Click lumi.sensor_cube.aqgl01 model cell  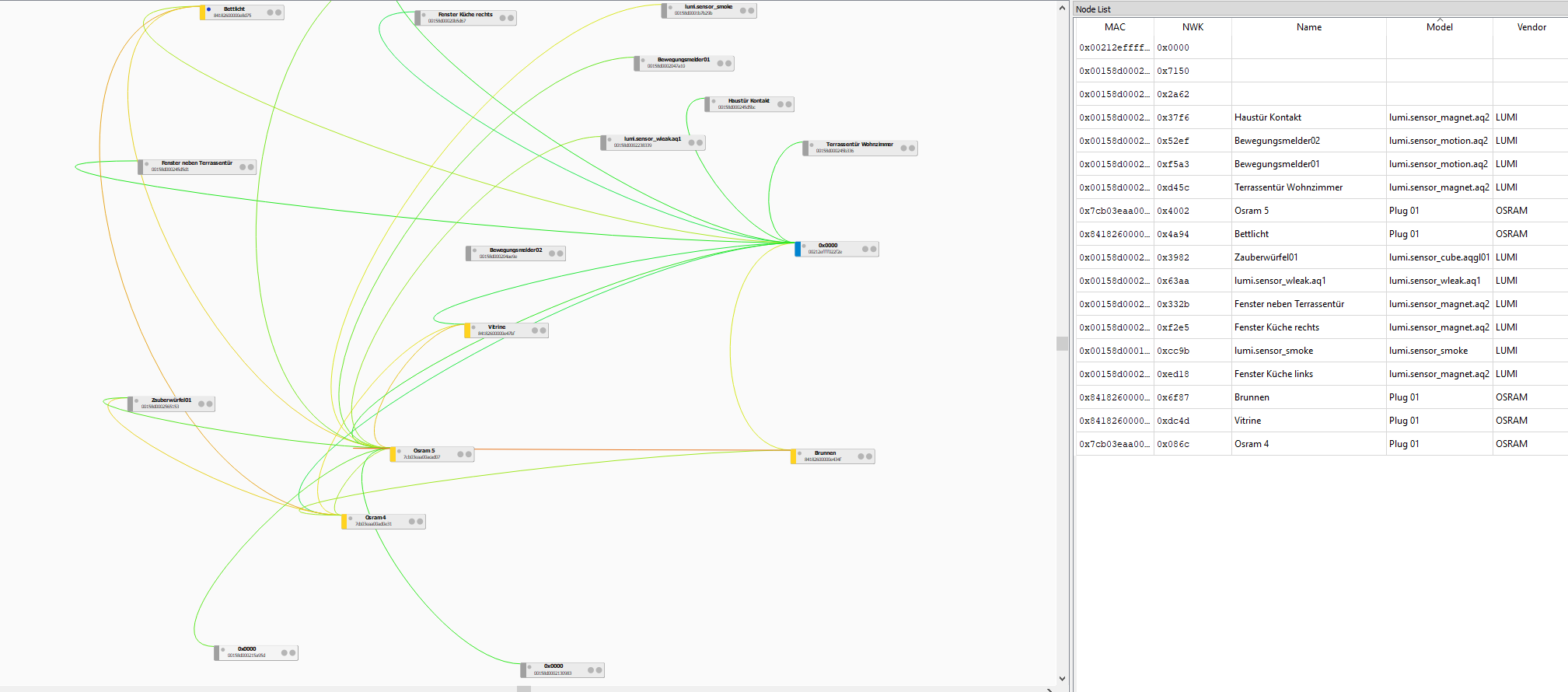click(1439, 257)
